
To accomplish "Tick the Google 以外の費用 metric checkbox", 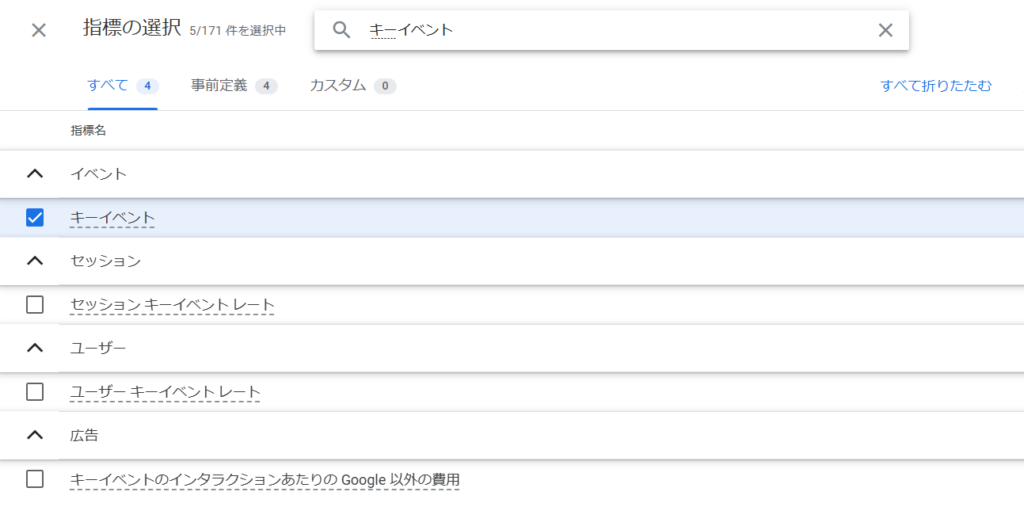I will [35, 479].
